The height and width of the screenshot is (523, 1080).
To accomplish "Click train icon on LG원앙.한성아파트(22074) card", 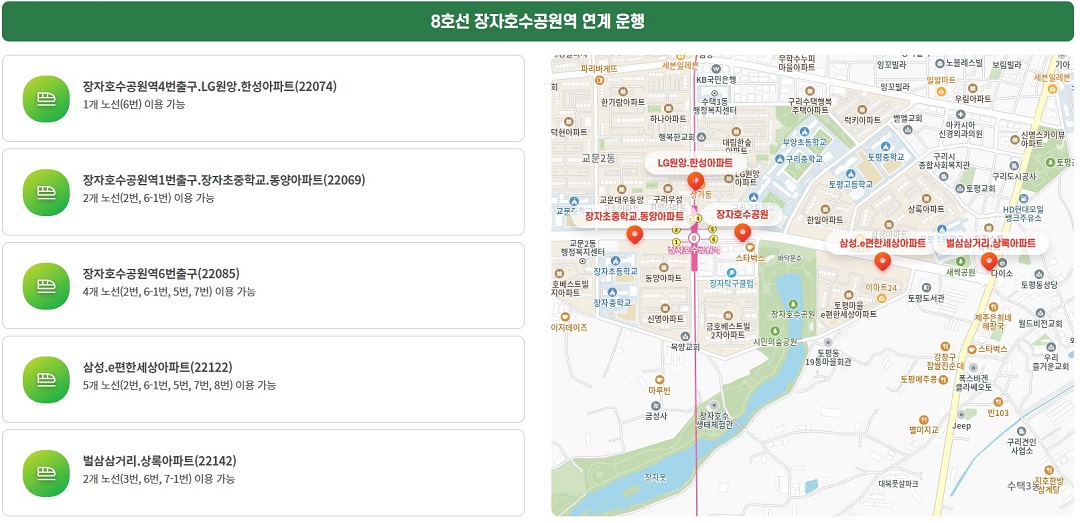I will click(x=46, y=99).
